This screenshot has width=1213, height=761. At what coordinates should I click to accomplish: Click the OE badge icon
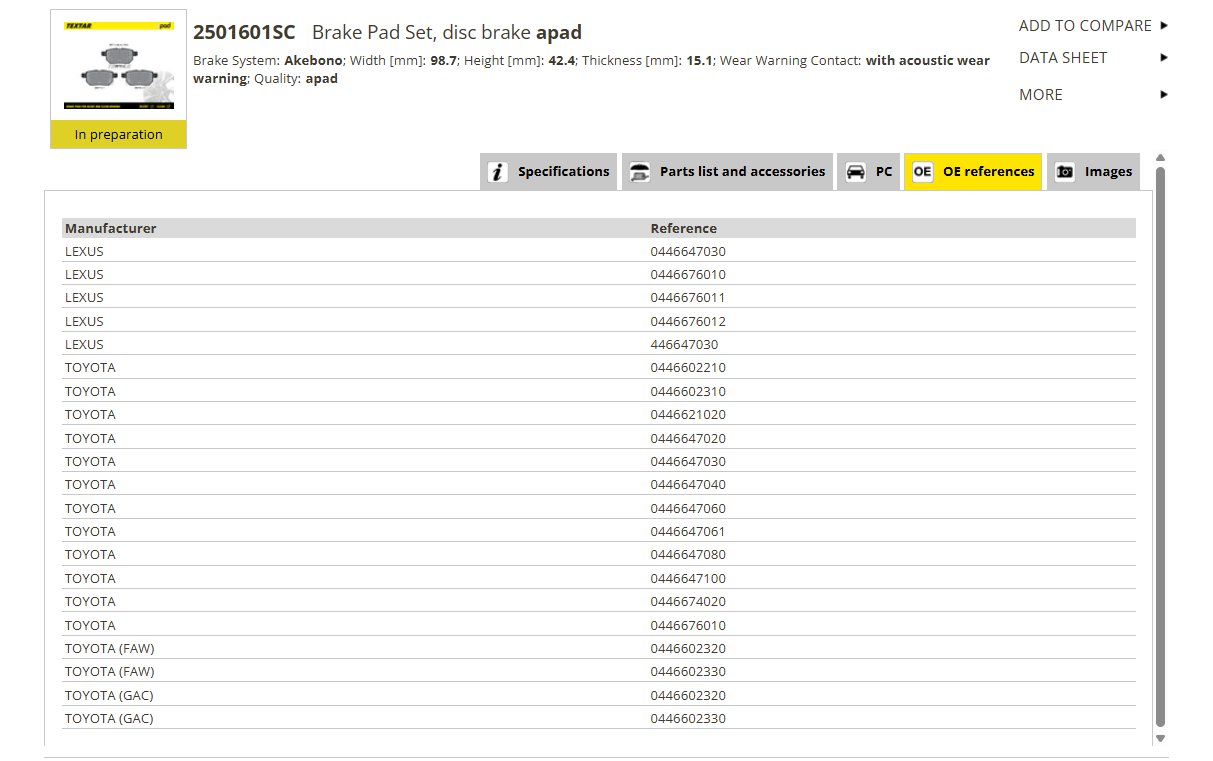pyautogui.click(x=922, y=172)
